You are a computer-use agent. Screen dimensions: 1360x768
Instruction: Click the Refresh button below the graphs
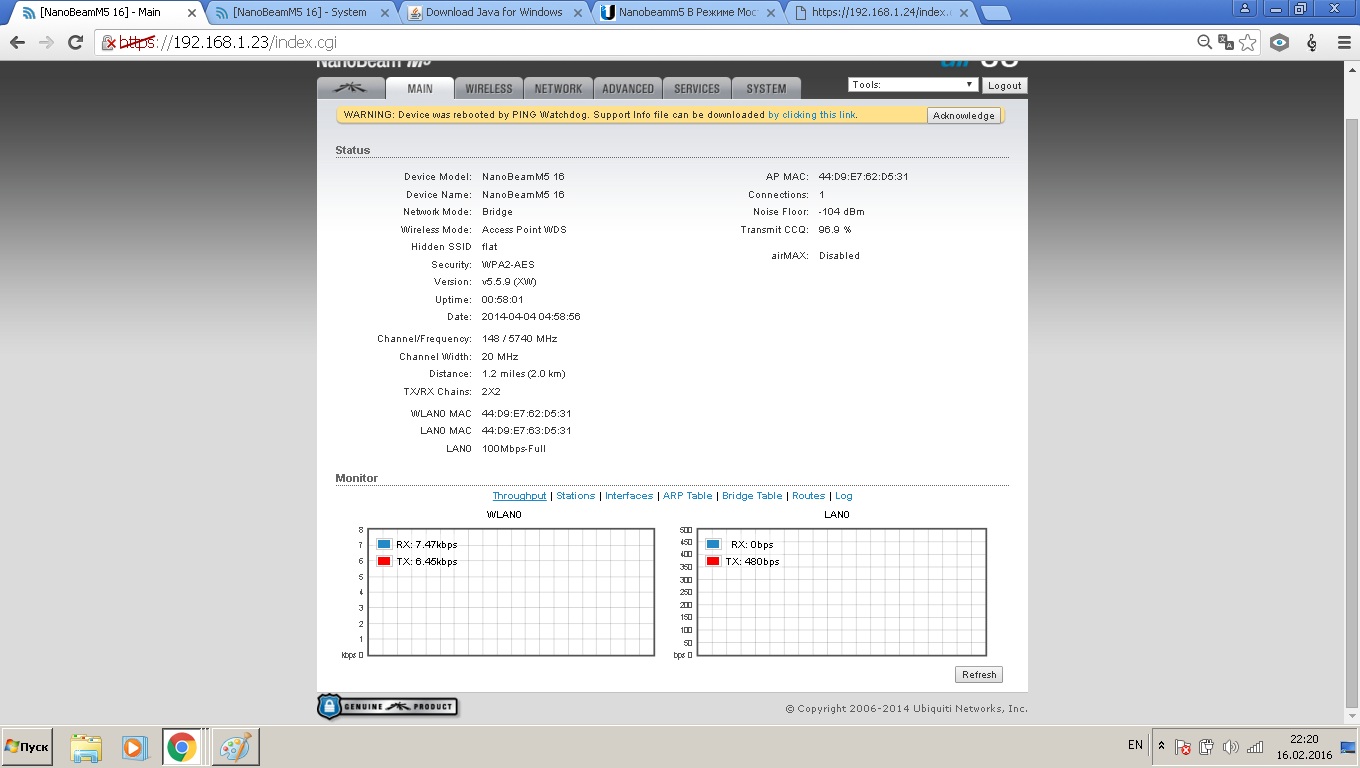pos(979,674)
